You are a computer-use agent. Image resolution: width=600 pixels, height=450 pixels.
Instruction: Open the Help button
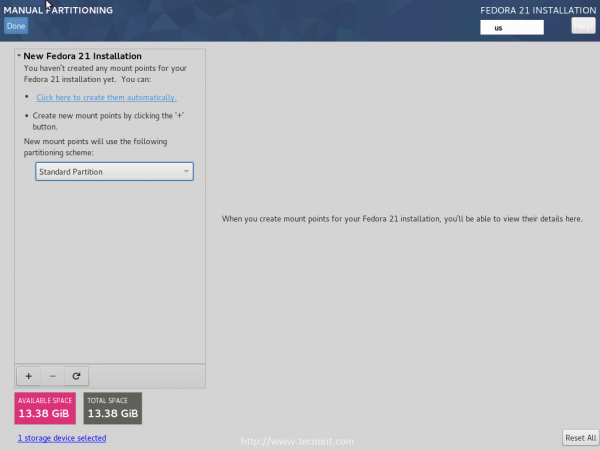click(x=583, y=26)
